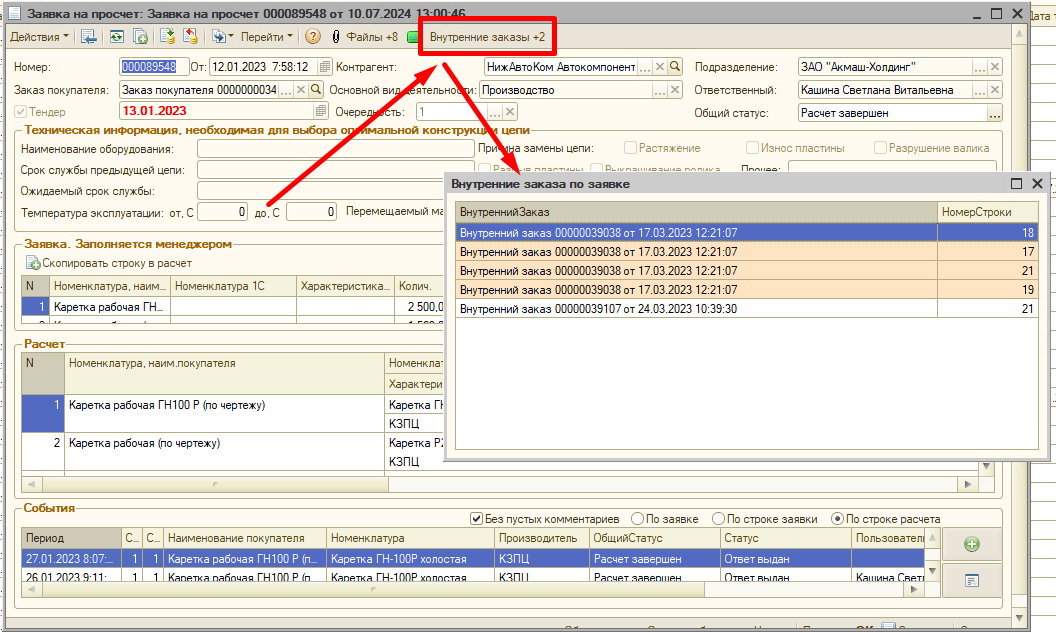Viewport: 1056px width, 632px height.
Task: Click the НомерСтроки column header
Action: 987,212
